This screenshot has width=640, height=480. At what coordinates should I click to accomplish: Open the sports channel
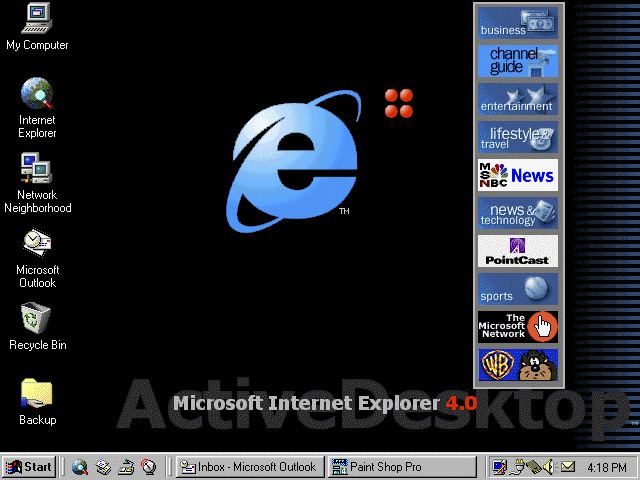click(x=518, y=289)
